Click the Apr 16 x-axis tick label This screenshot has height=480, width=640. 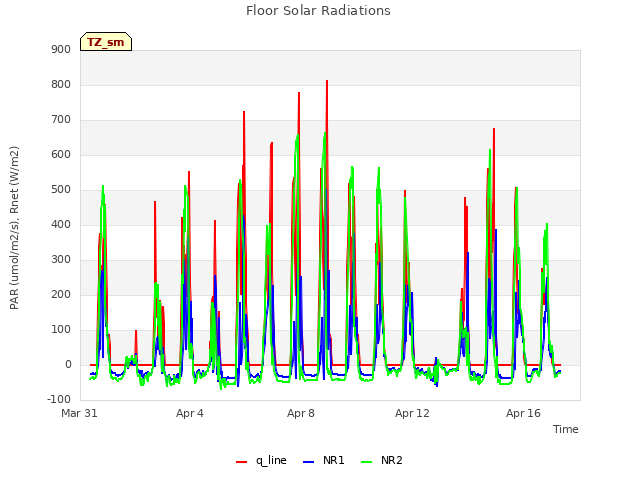click(x=523, y=413)
